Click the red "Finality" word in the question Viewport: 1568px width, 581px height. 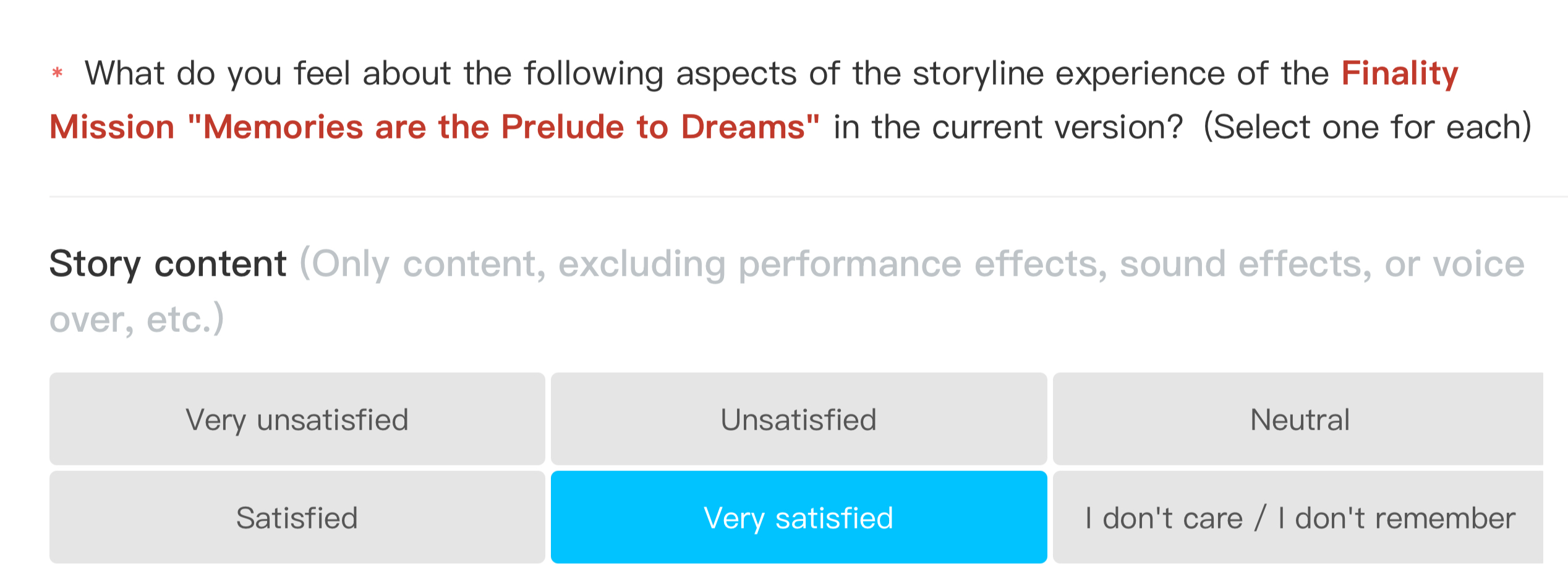coord(1400,74)
